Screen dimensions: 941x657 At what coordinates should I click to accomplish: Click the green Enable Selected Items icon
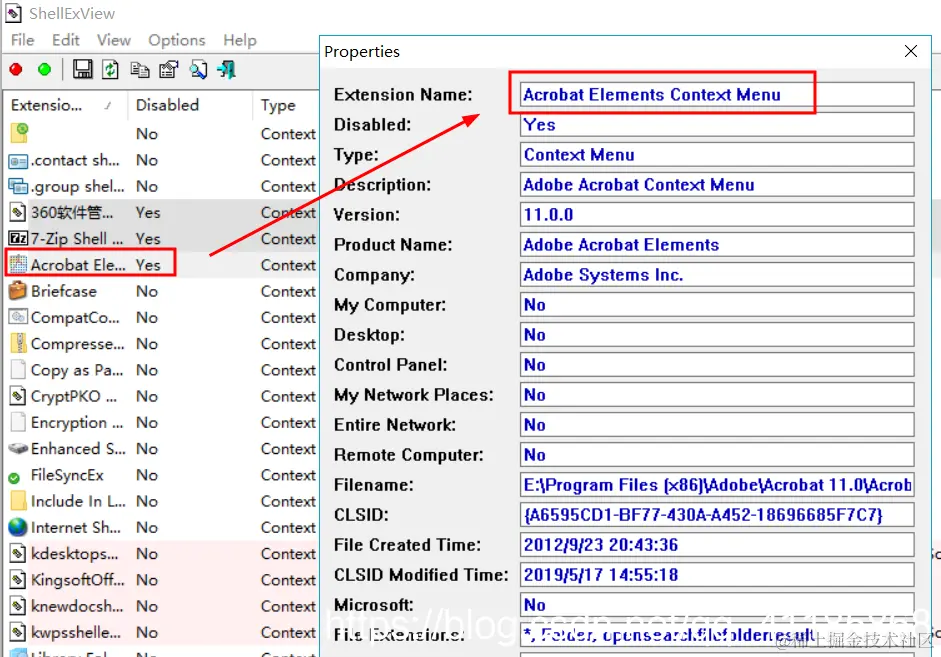pyautogui.click(x=44, y=70)
